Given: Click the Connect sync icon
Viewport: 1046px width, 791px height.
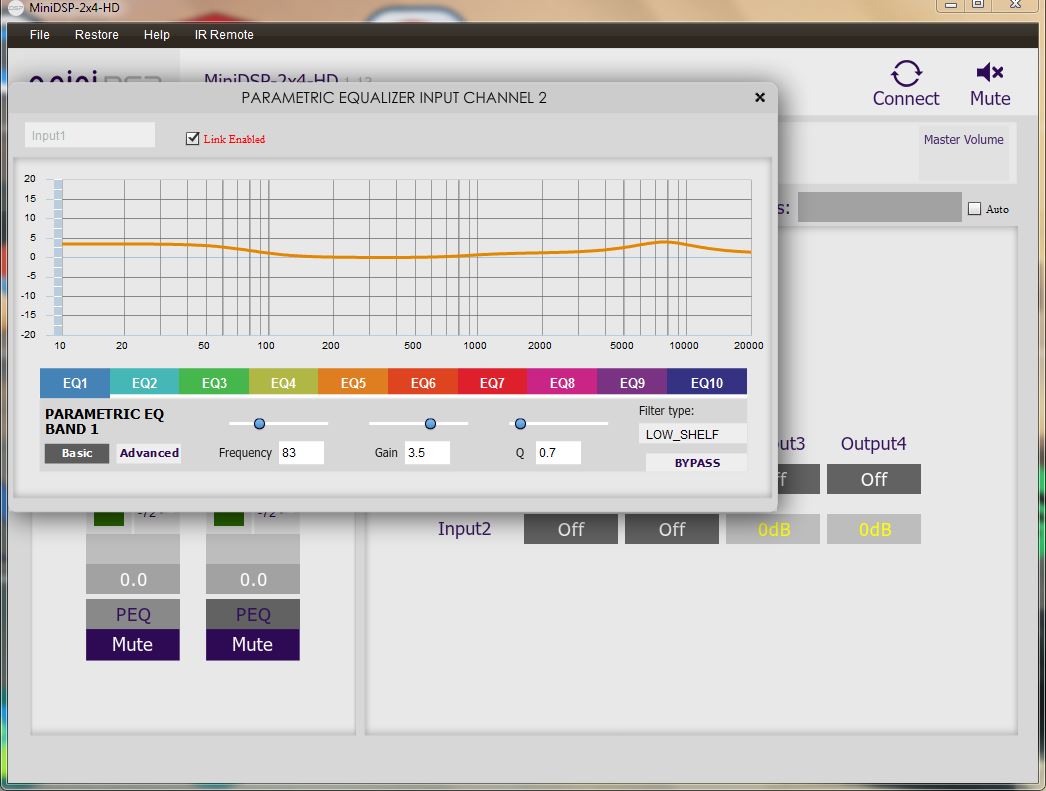Looking at the screenshot, I should point(906,73).
